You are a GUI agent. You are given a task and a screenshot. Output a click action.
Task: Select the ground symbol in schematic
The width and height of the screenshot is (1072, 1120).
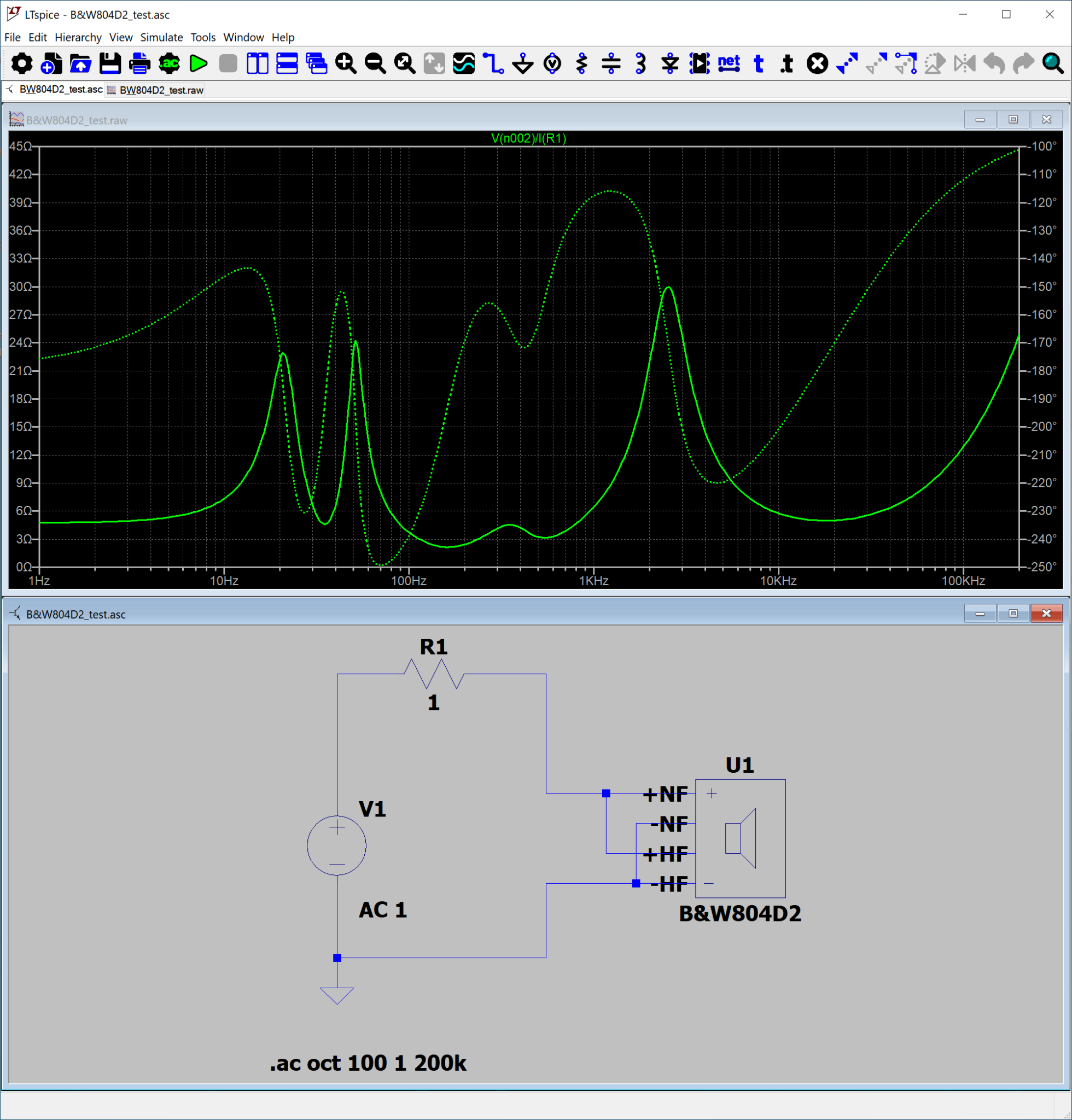(x=336, y=995)
